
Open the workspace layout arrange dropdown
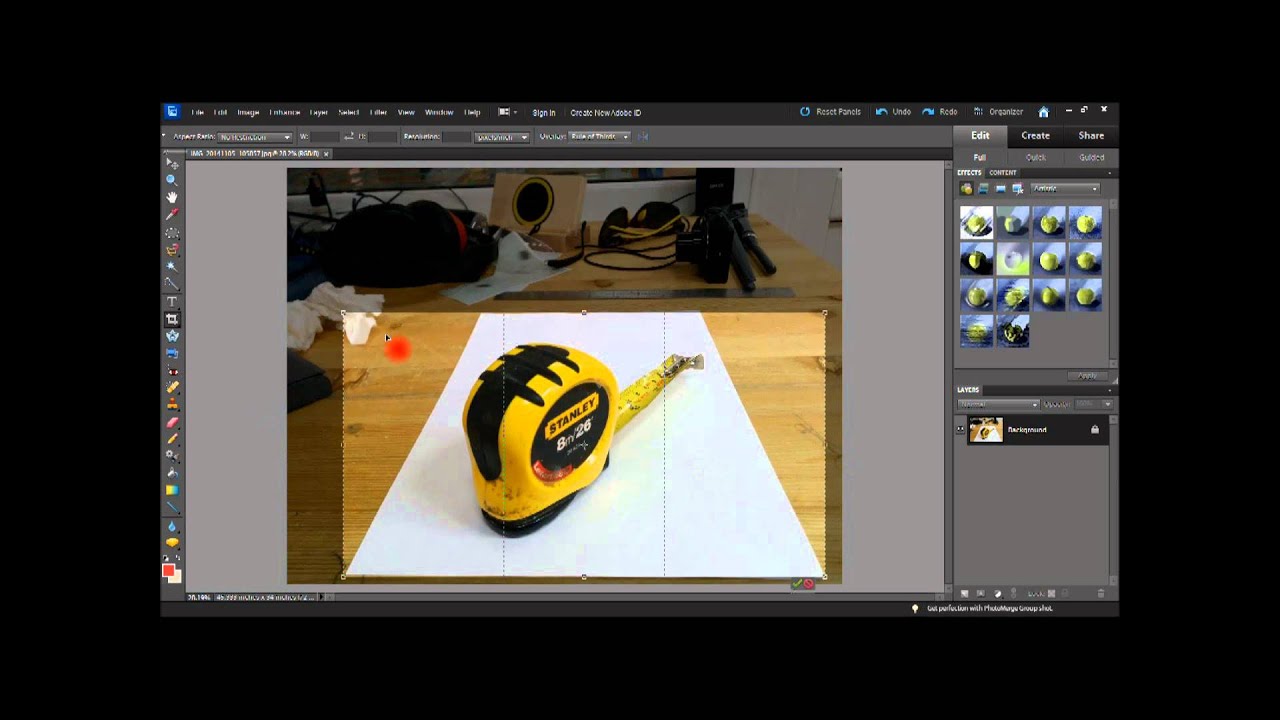tap(507, 112)
